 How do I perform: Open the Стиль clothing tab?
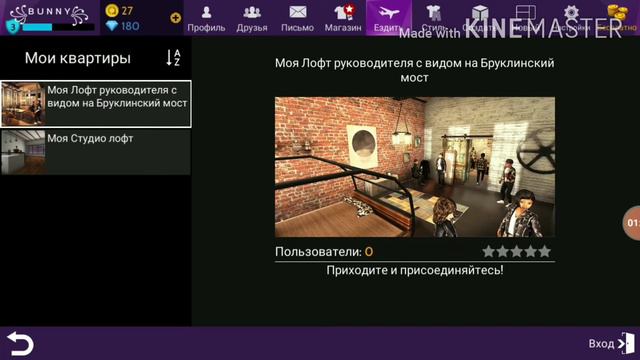434,18
